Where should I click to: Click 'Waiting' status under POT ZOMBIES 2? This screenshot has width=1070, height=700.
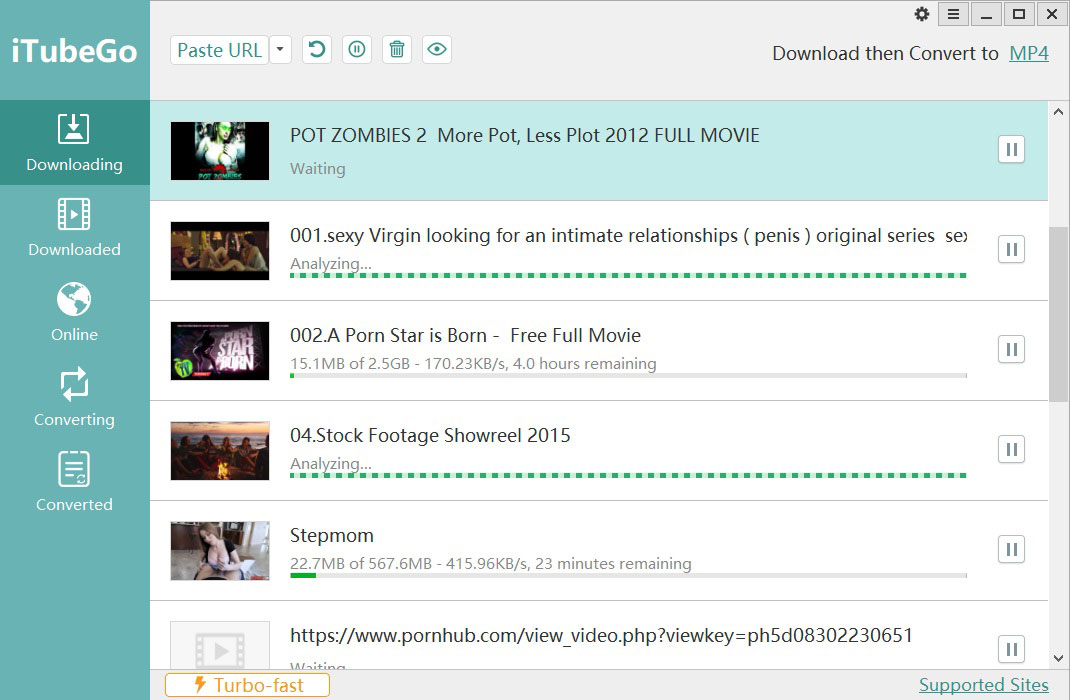317,169
